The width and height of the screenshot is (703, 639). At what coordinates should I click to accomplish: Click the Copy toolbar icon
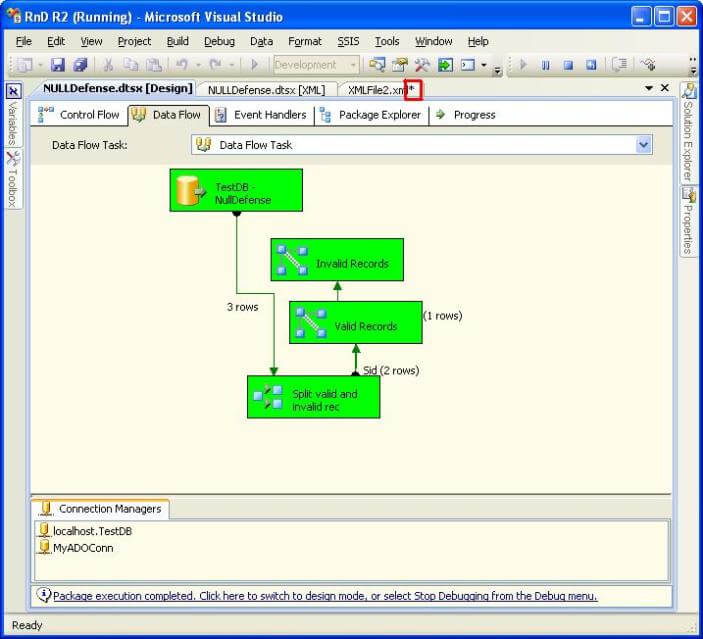pos(131,65)
